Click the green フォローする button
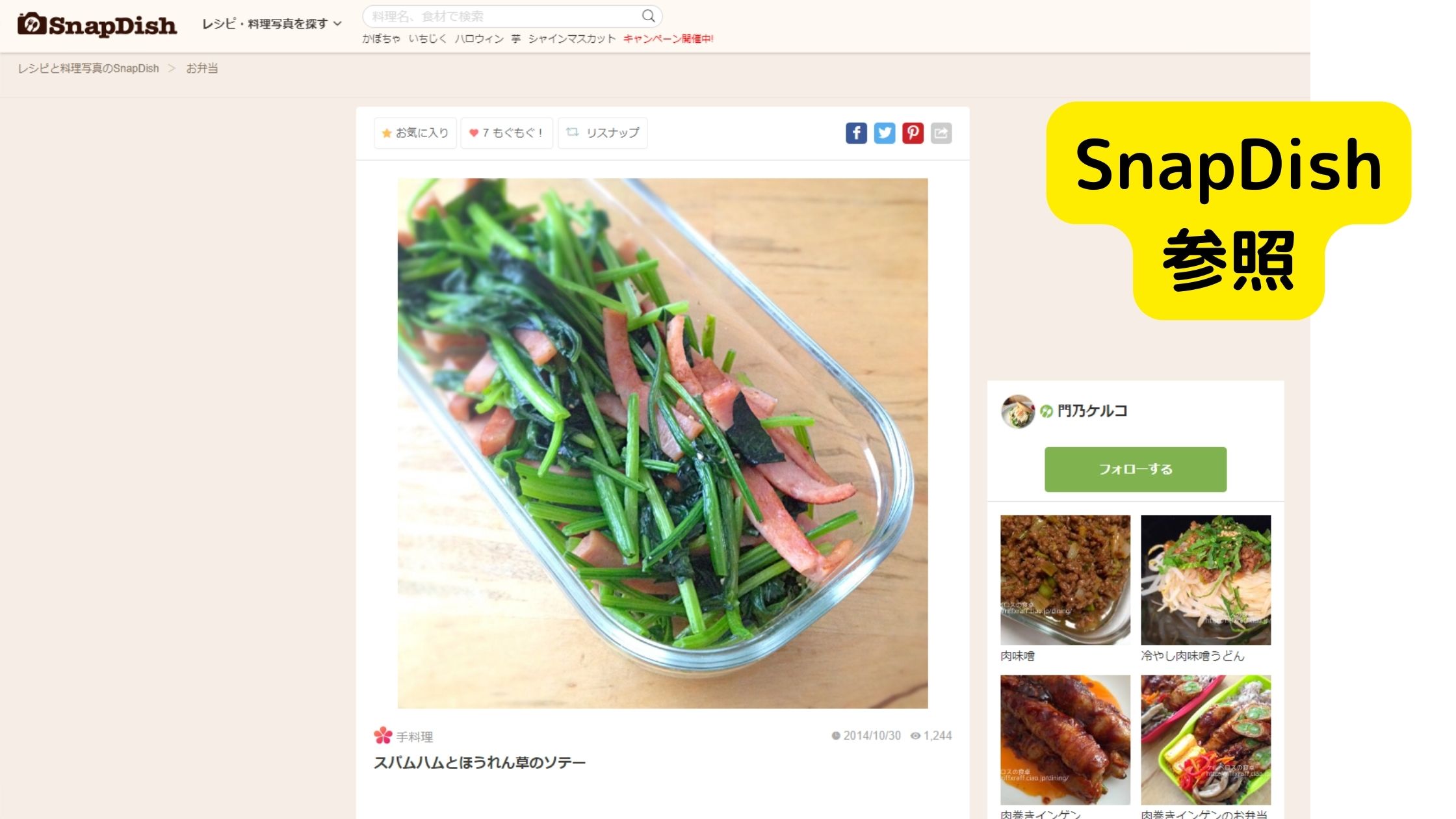The height and width of the screenshot is (819, 1456). 1136,469
